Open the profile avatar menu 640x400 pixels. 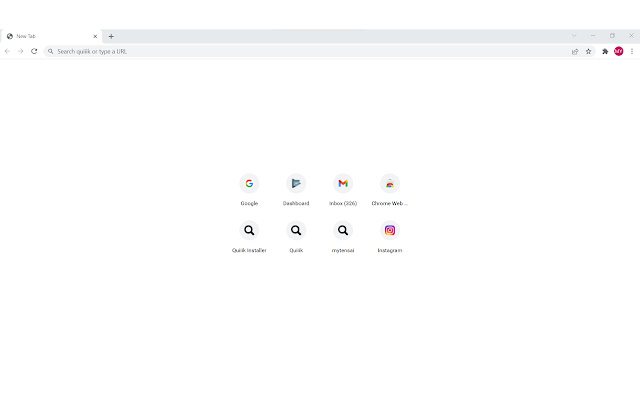(619, 51)
